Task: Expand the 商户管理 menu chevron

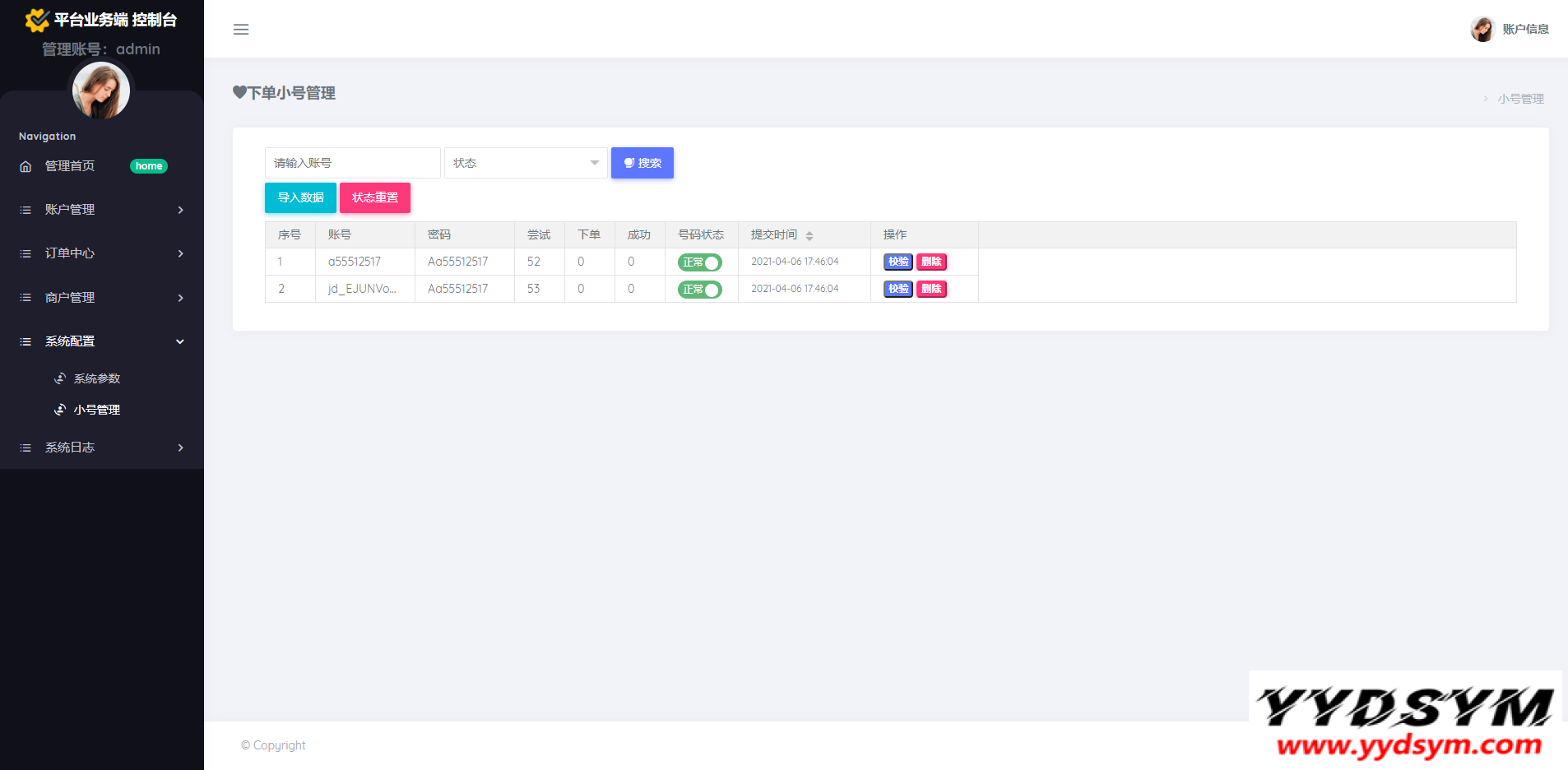Action: [x=180, y=298]
